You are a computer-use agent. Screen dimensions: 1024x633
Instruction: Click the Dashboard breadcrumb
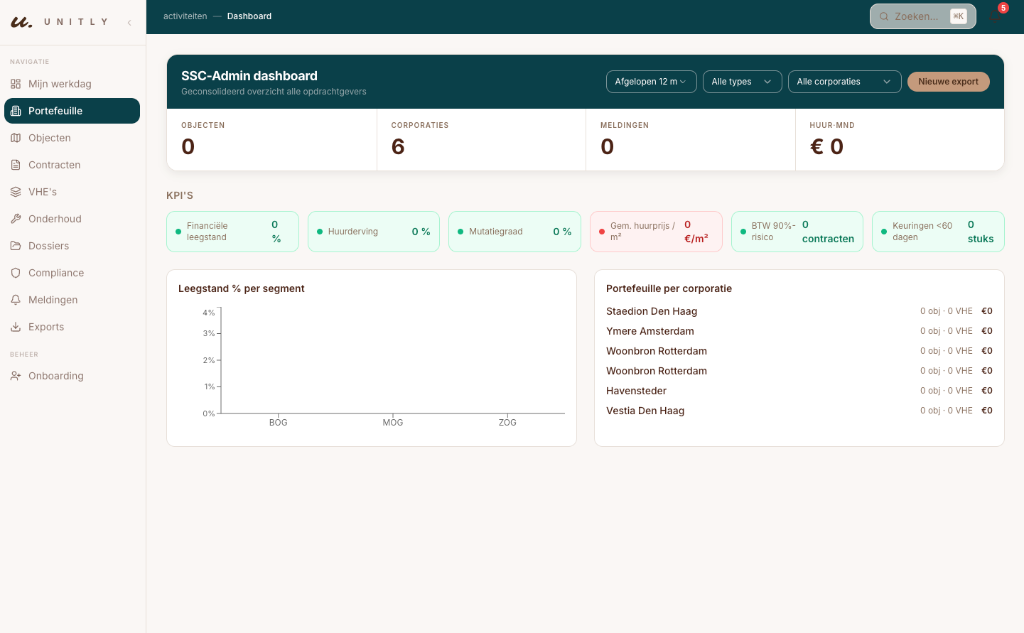click(249, 16)
